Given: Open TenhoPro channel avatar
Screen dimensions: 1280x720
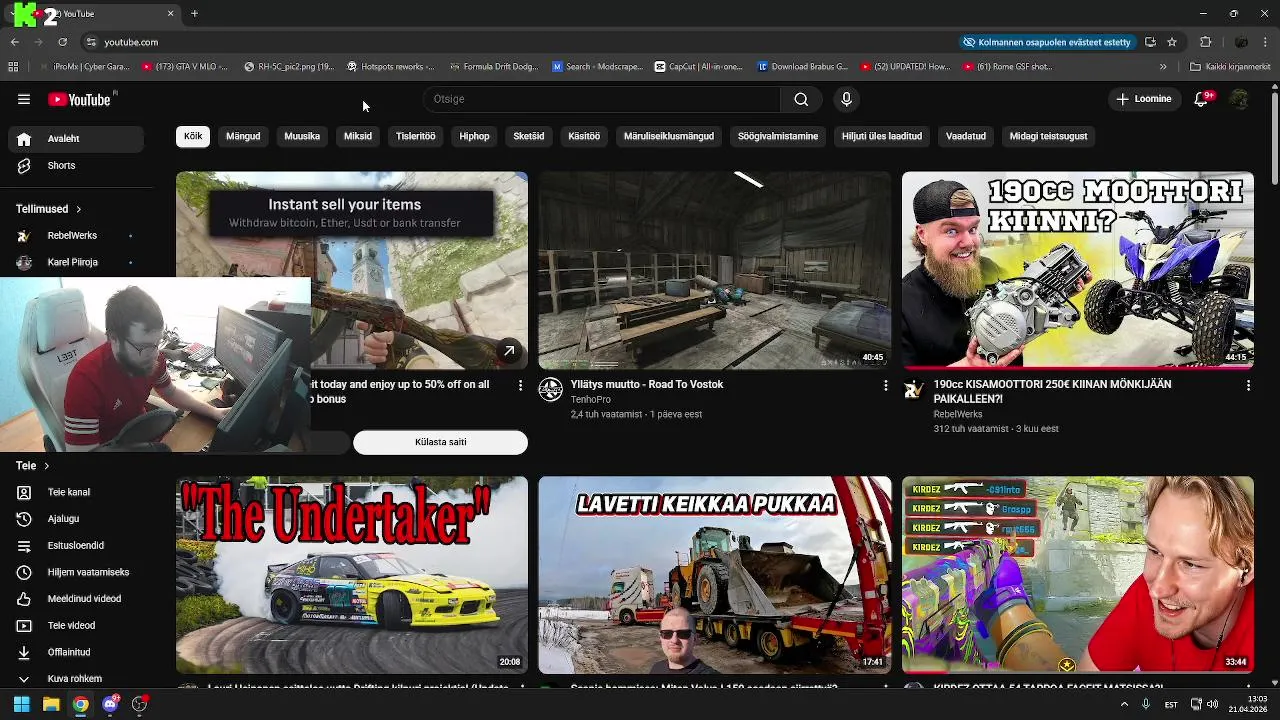Looking at the screenshot, I should [551, 390].
